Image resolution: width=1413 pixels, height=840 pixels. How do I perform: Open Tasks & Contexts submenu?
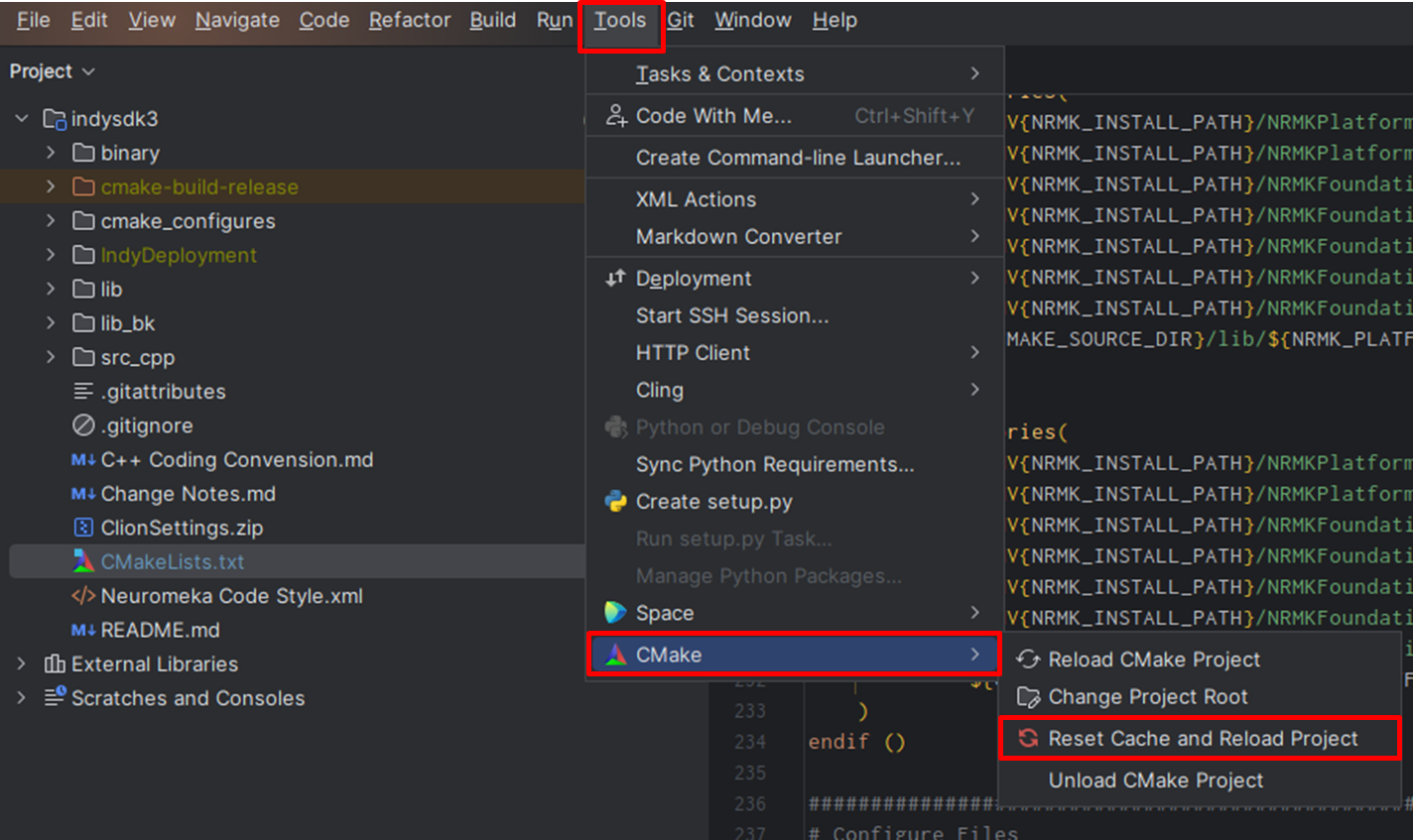(794, 74)
